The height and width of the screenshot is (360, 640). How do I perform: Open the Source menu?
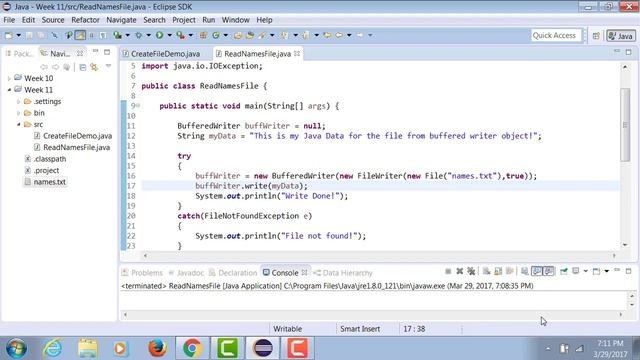tap(53, 20)
